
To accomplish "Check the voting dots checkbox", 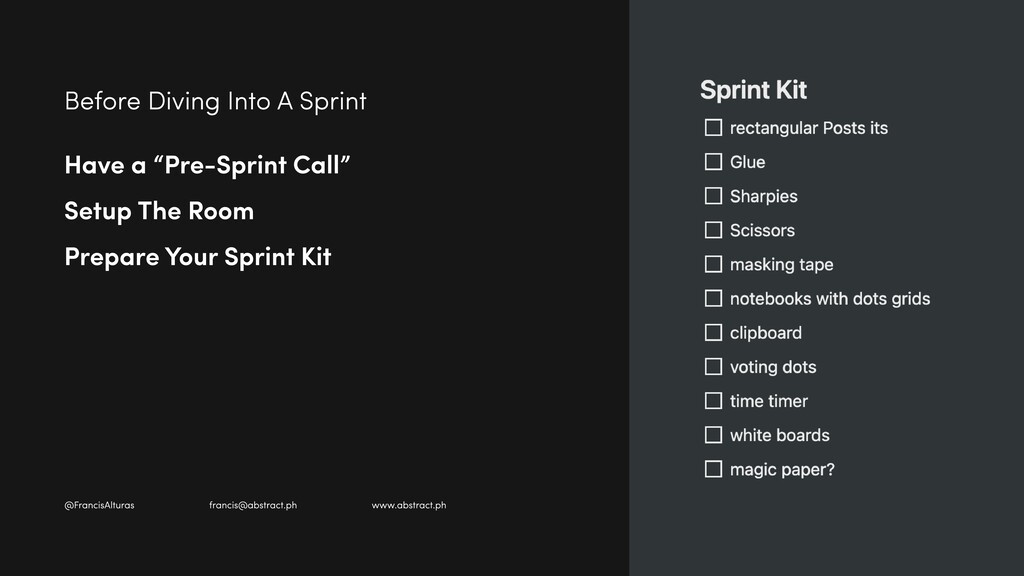I will click(713, 366).
